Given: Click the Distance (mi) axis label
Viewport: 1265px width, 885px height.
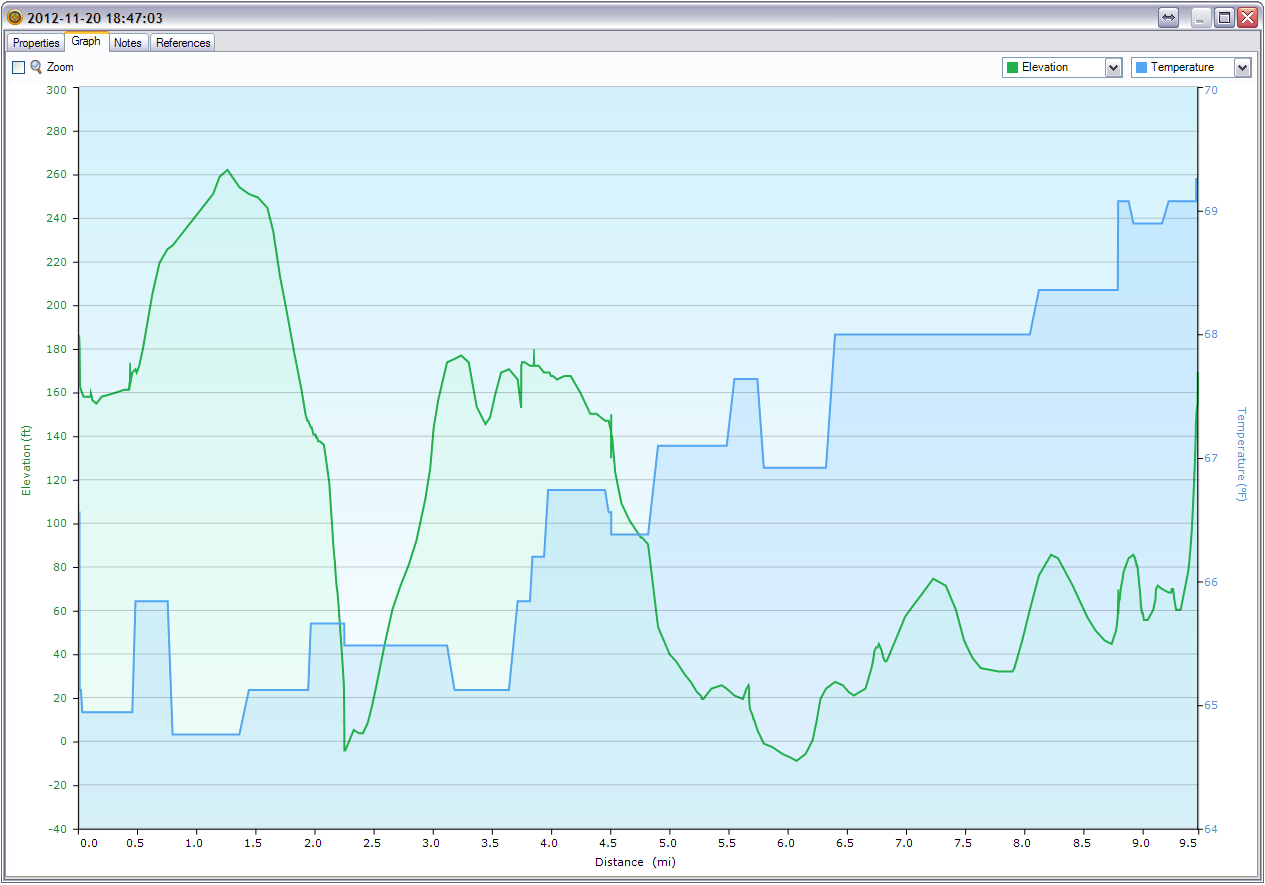Looking at the screenshot, I should click(637, 862).
